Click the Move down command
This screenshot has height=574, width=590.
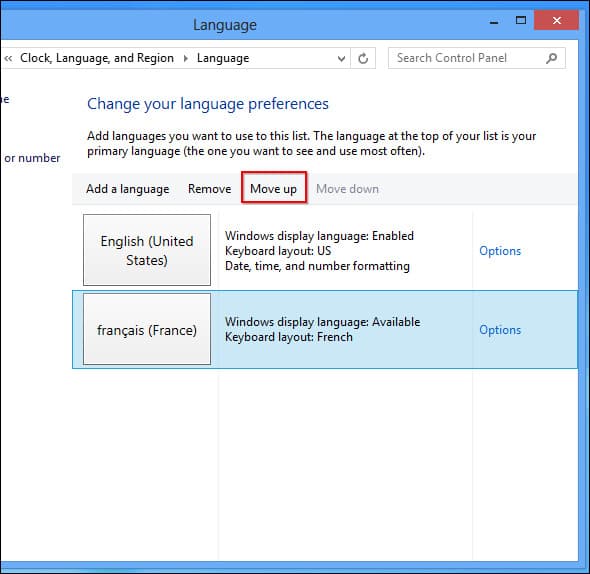point(347,189)
